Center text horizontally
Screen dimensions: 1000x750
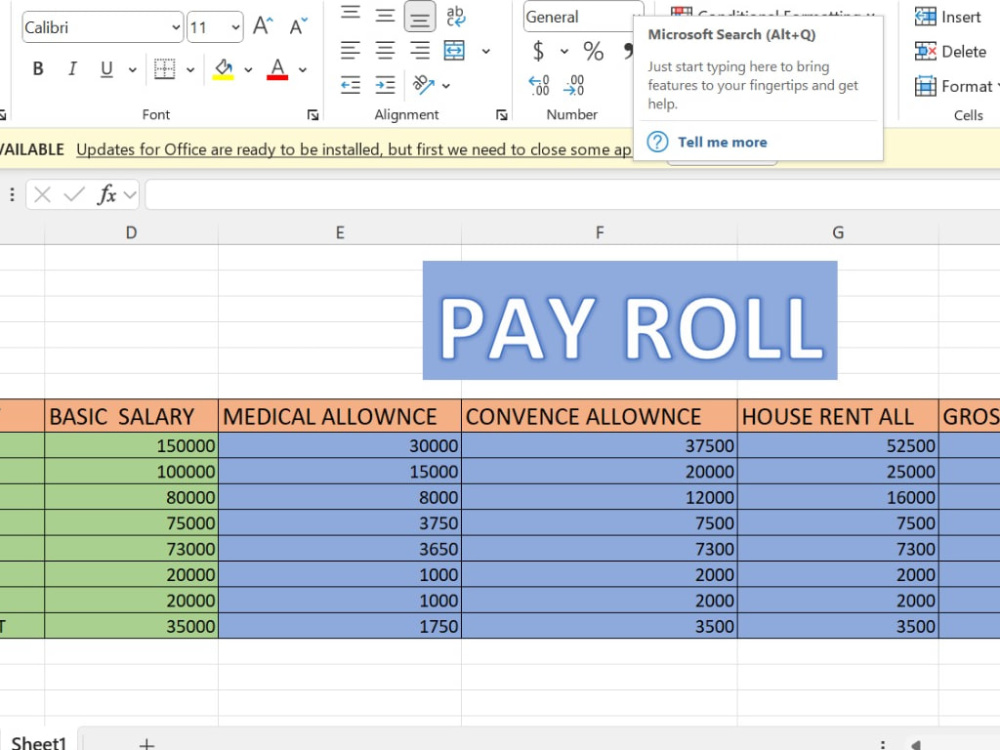click(385, 50)
